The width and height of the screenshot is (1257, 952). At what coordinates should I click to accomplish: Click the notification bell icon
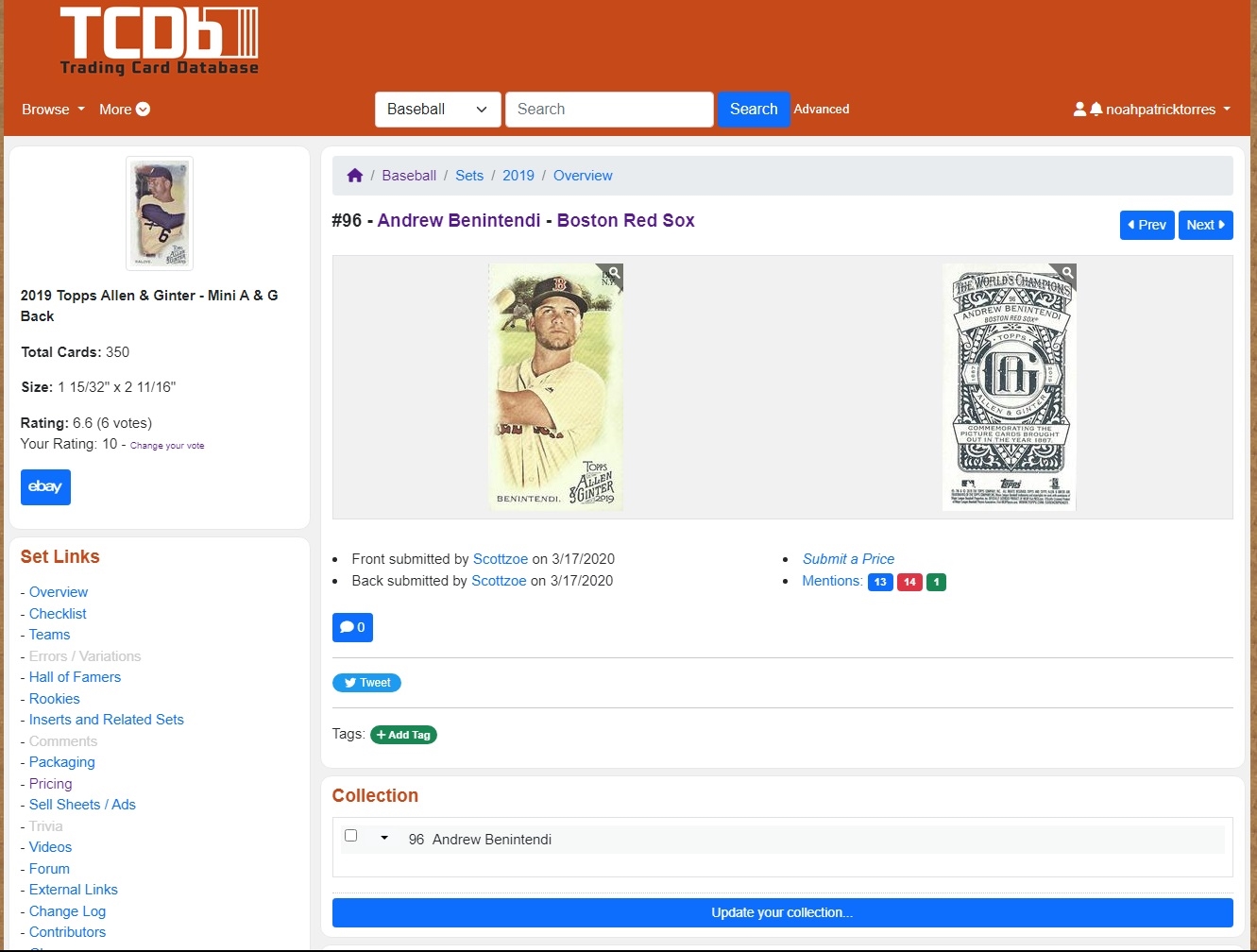(1096, 110)
